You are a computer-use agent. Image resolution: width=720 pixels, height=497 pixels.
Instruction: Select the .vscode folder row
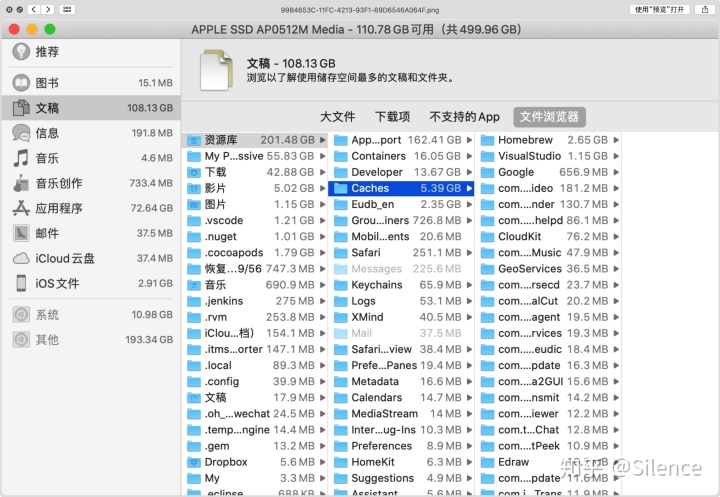(256, 220)
